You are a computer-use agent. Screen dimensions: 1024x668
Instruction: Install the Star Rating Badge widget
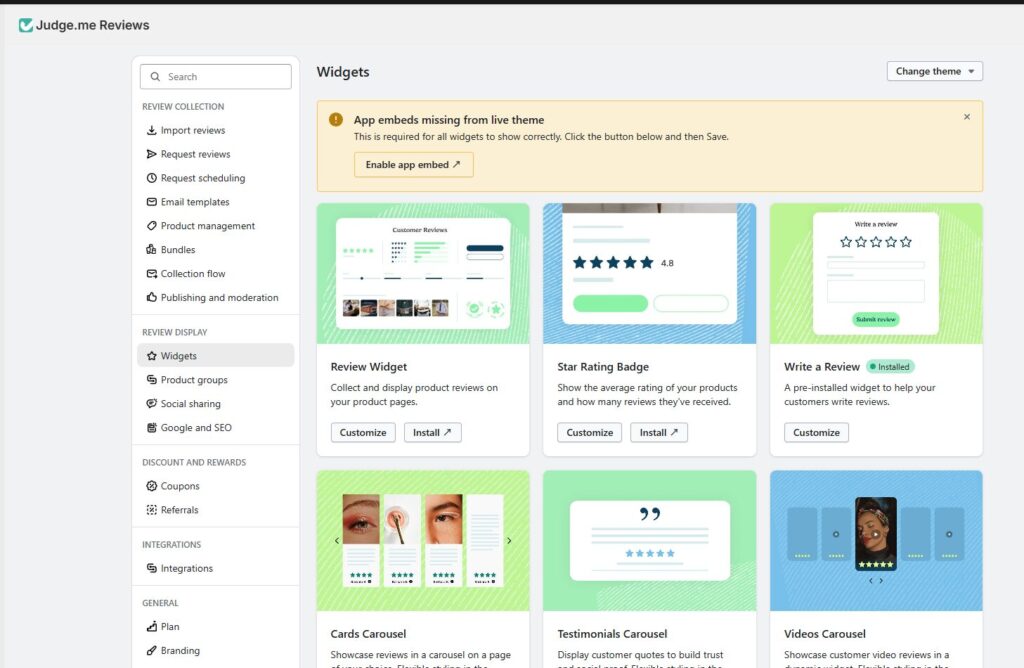click(x=659, y=433)
